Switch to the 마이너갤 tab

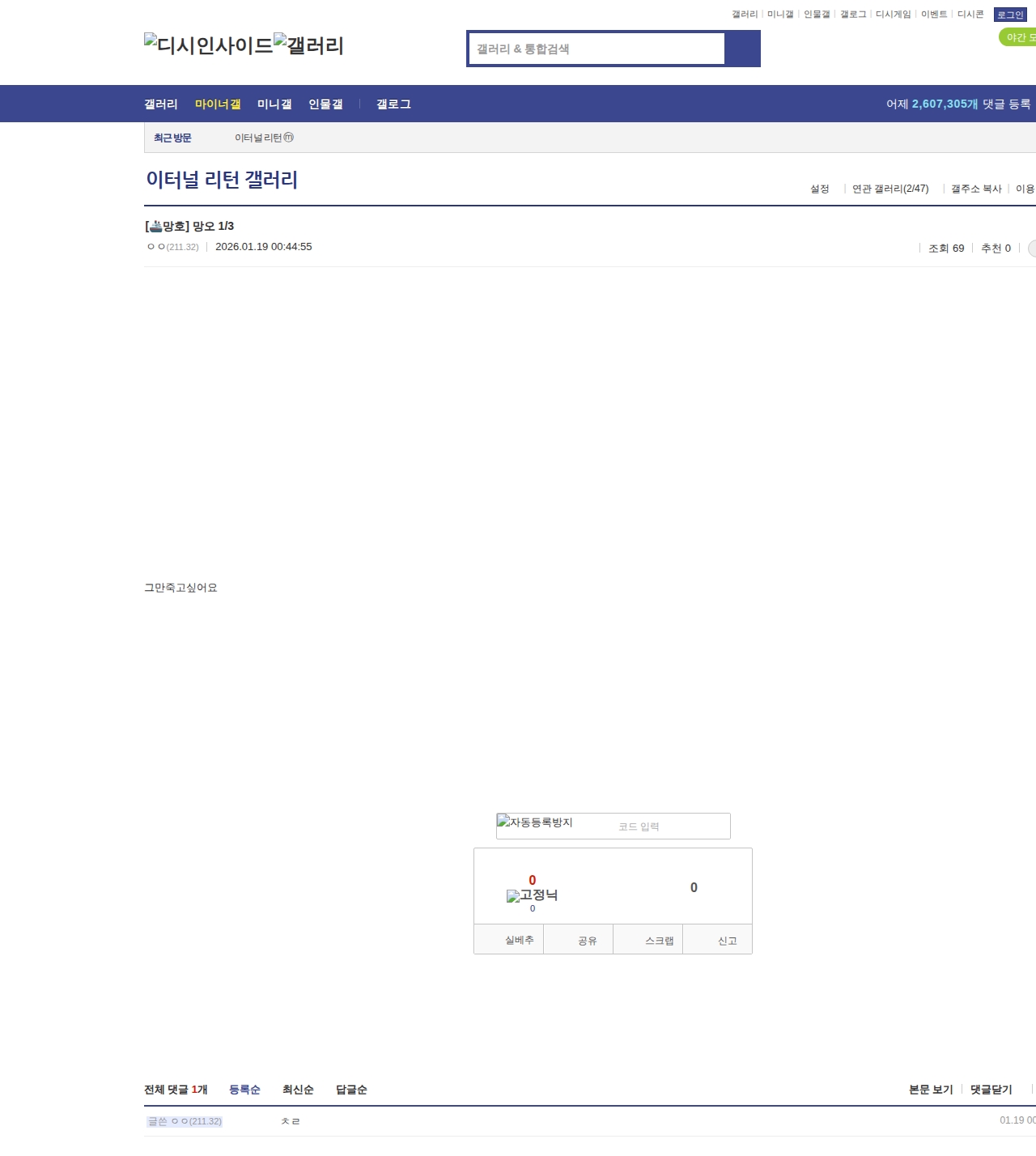(x=219, y=104)
